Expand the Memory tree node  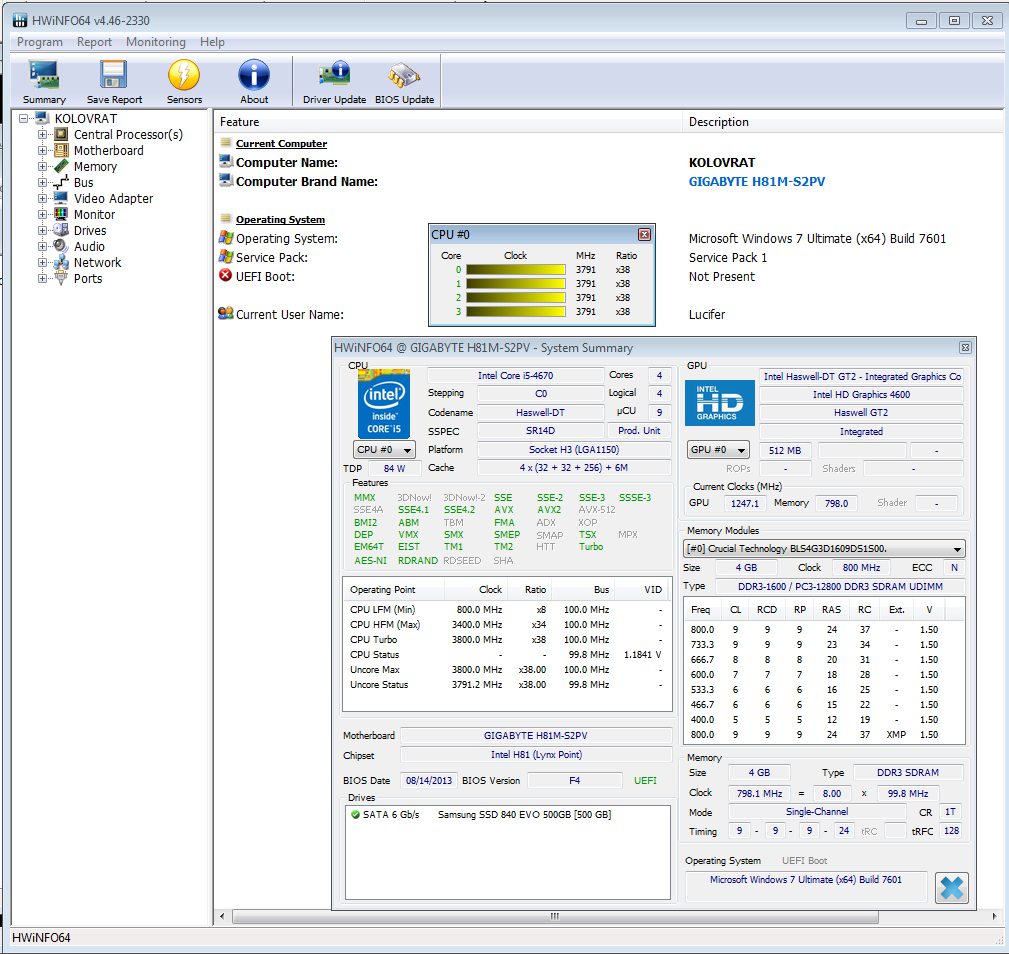click(42, 167)
